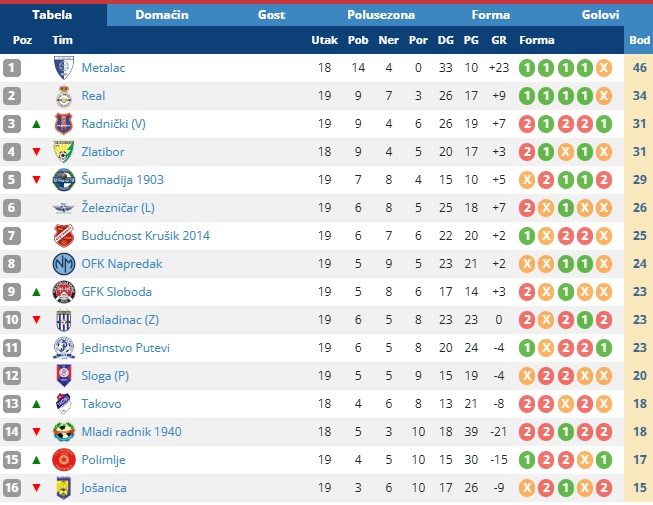Switch to the Domaćin tab
Viewport: 653px width, 505px height.
tap(162, 15)
